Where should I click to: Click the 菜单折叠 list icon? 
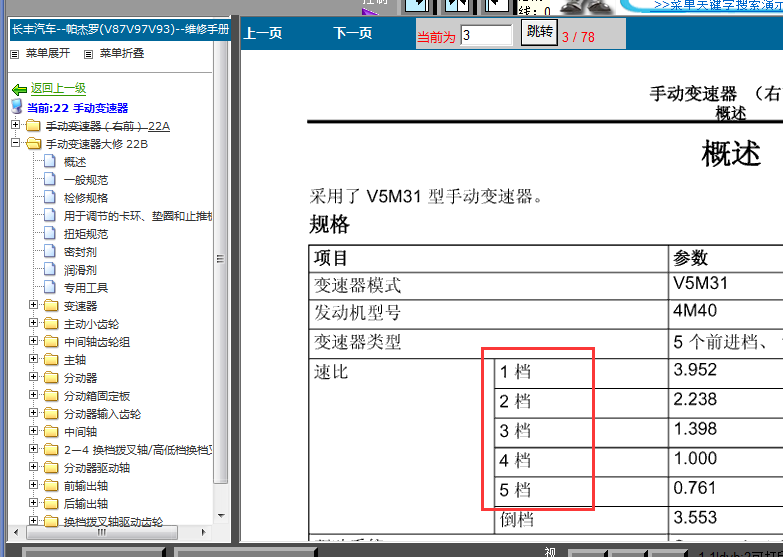88,54
